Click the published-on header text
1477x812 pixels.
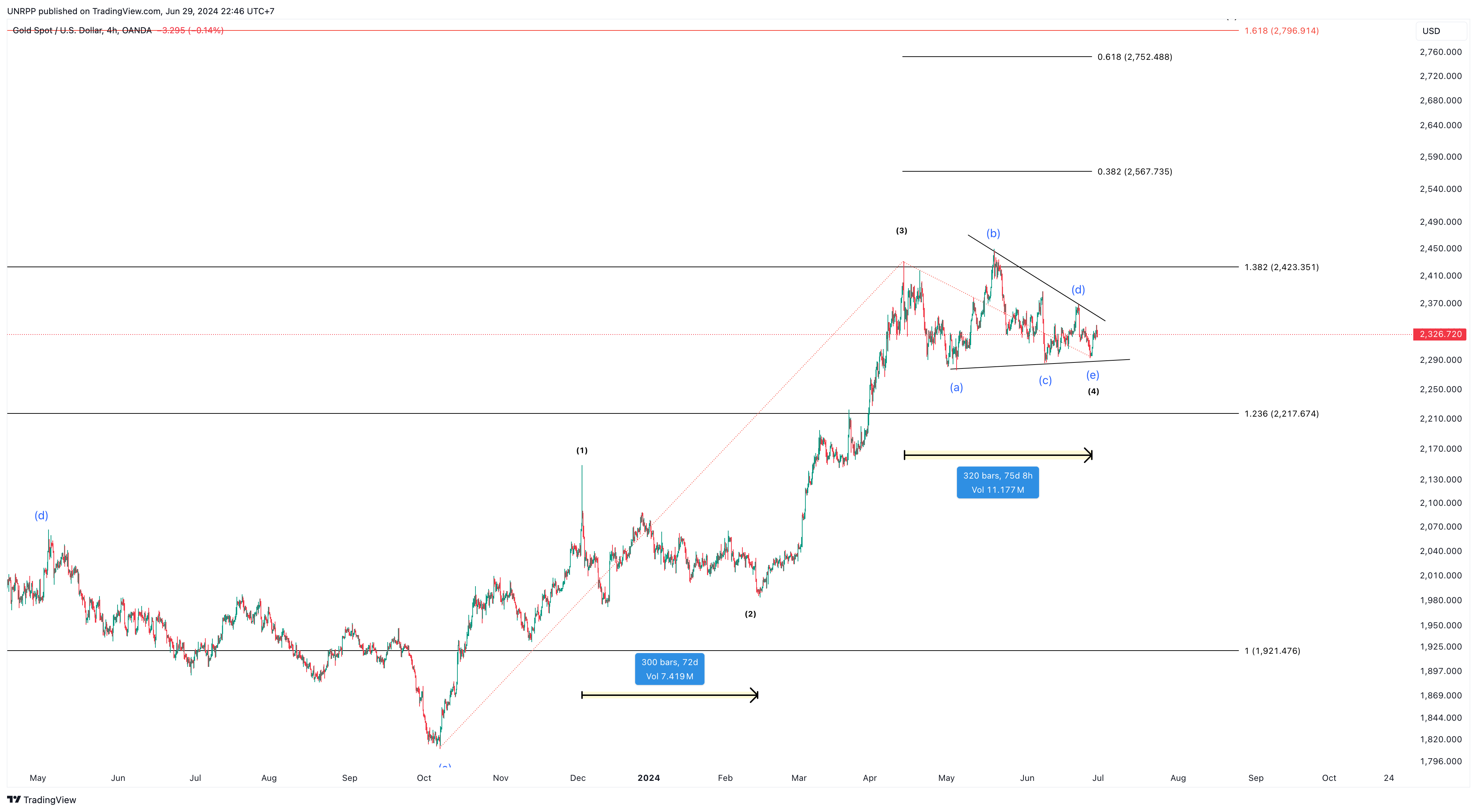(x=141, y=11)
